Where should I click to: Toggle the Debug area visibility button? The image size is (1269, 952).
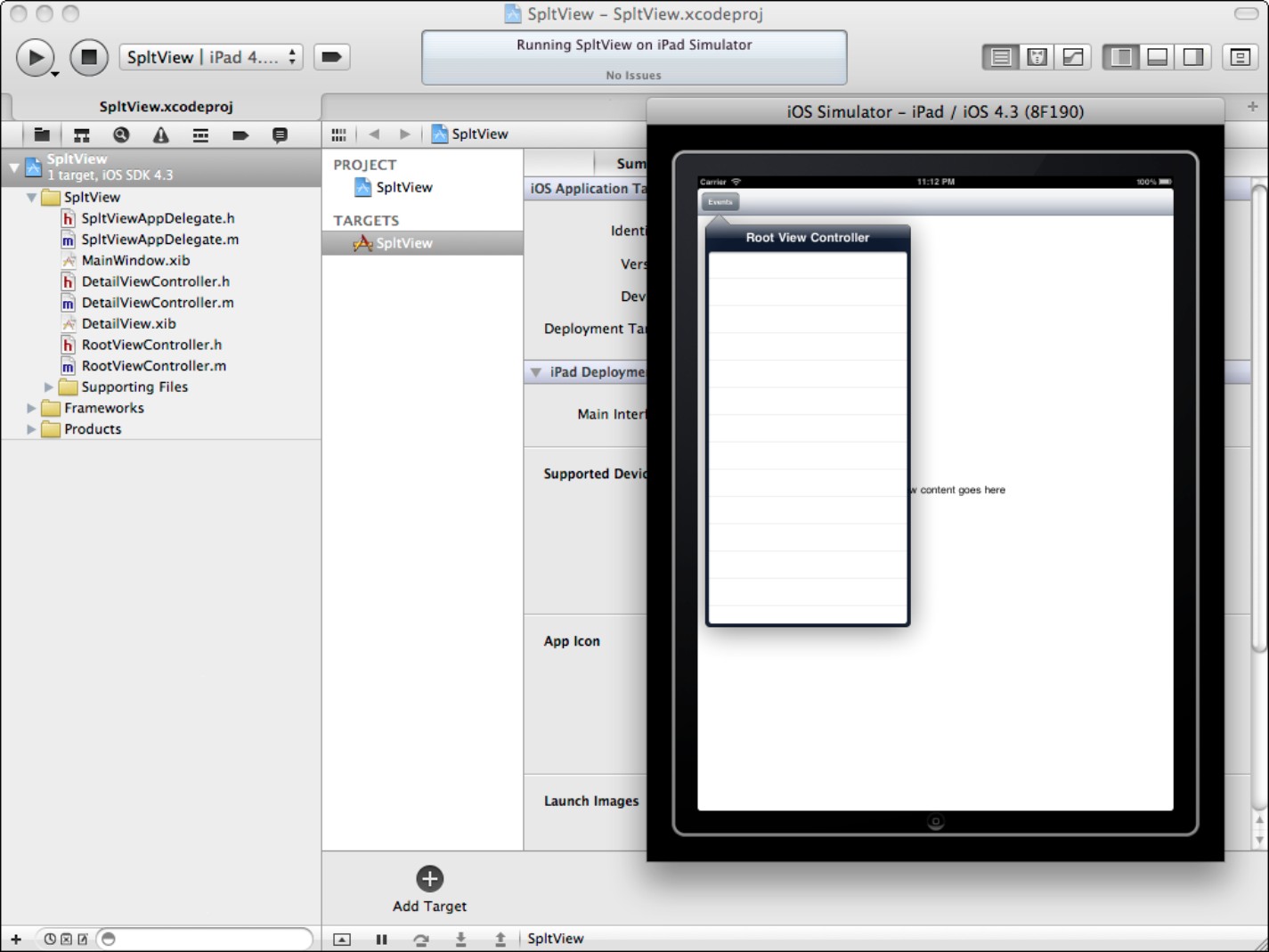point(1157,57)
